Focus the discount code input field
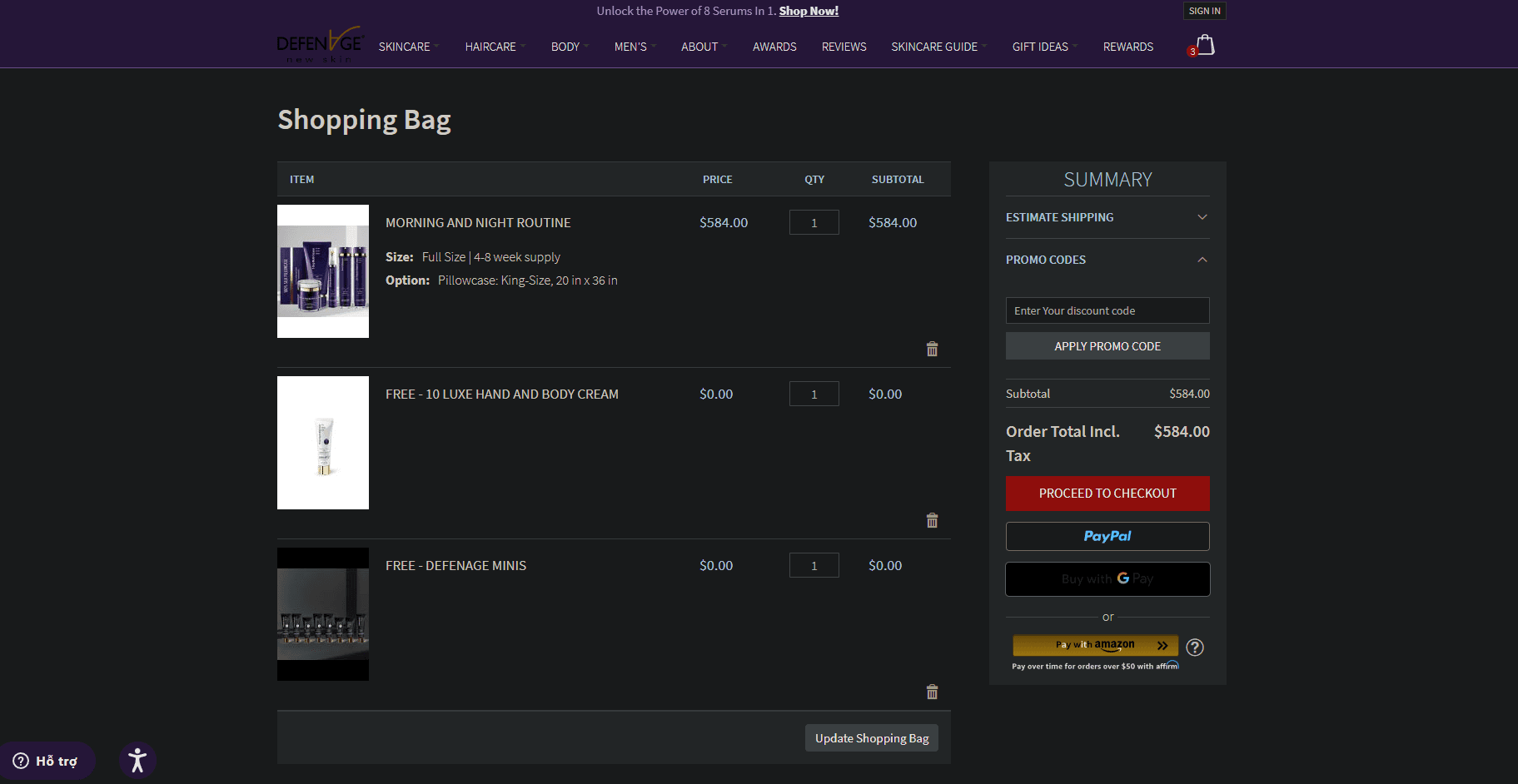1518x784 pixels. [x=1107, y=310]
